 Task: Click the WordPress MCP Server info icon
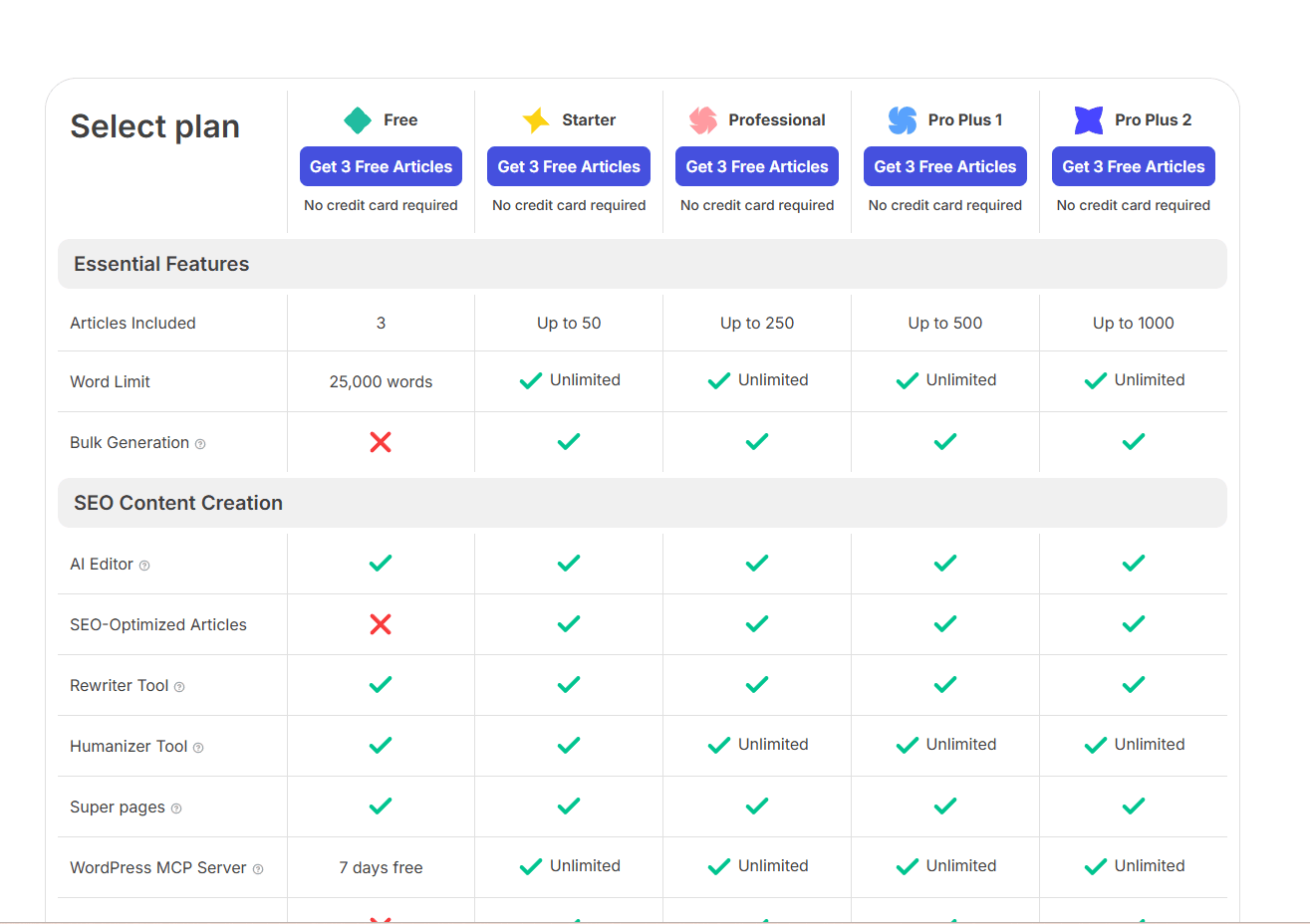[258, 869]
